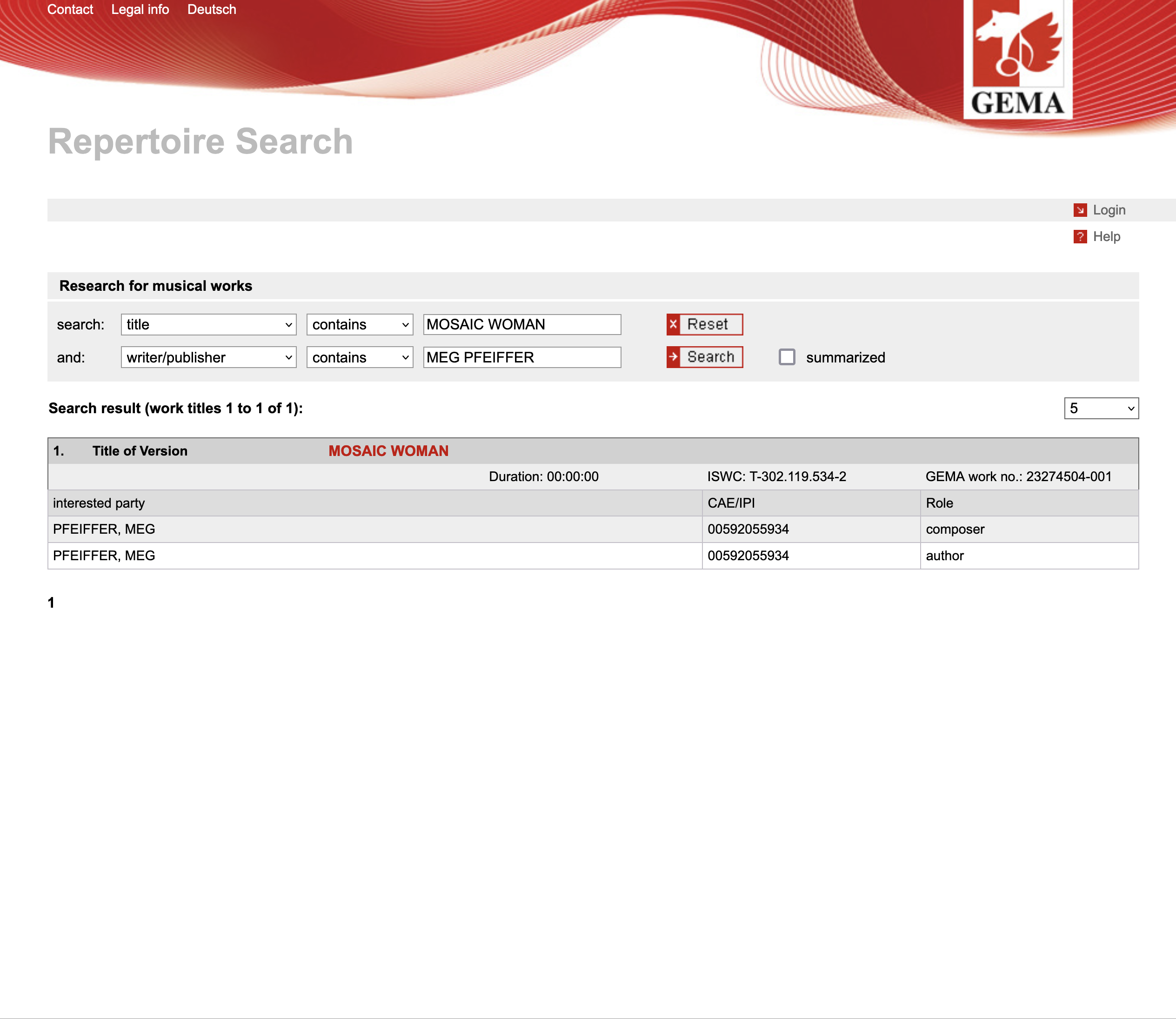Open the title search field dropdown
Screen dimensions: 1176x1019
(208, 325)
